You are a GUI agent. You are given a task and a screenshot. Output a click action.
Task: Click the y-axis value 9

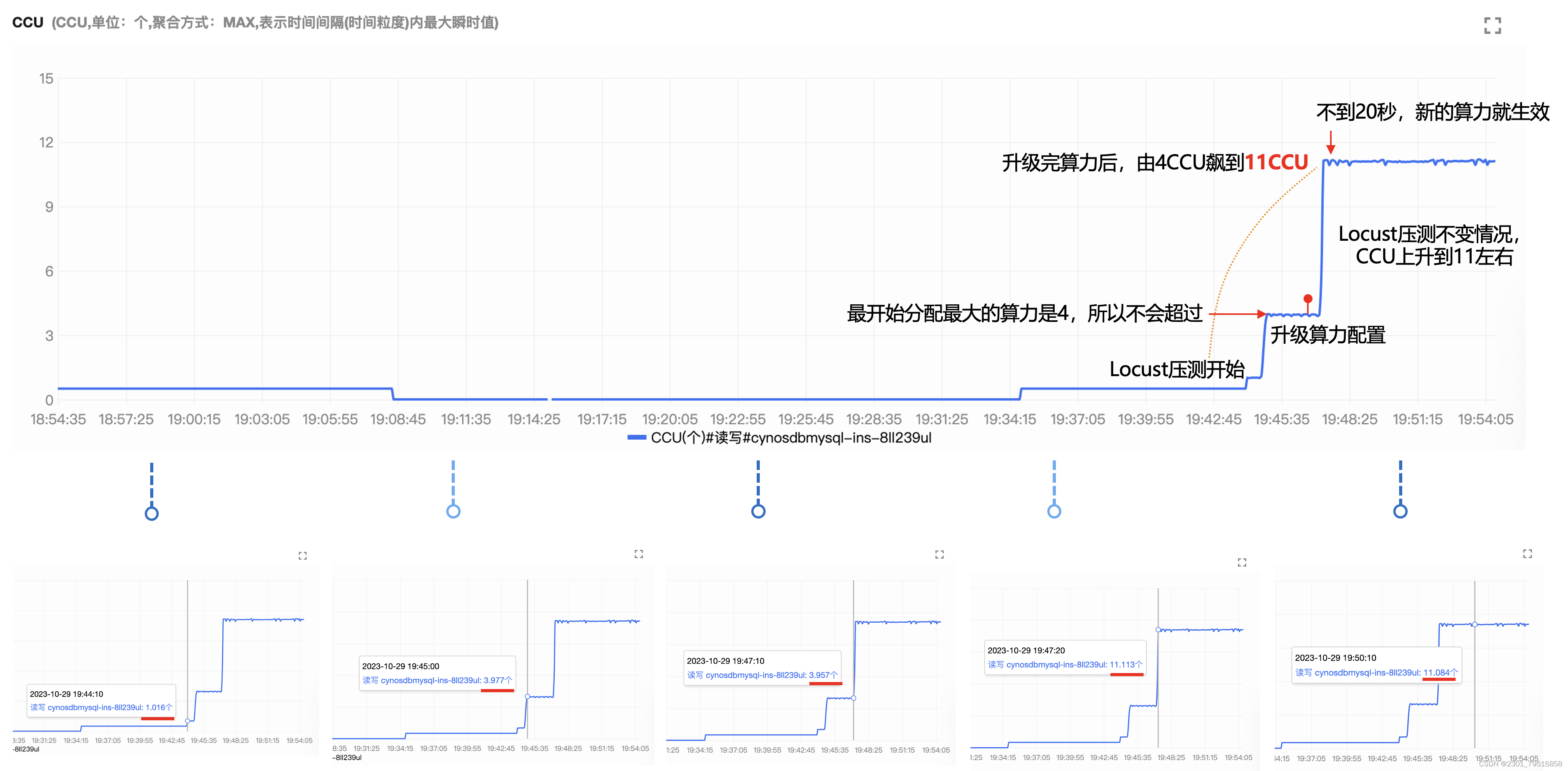click(49, 206)
